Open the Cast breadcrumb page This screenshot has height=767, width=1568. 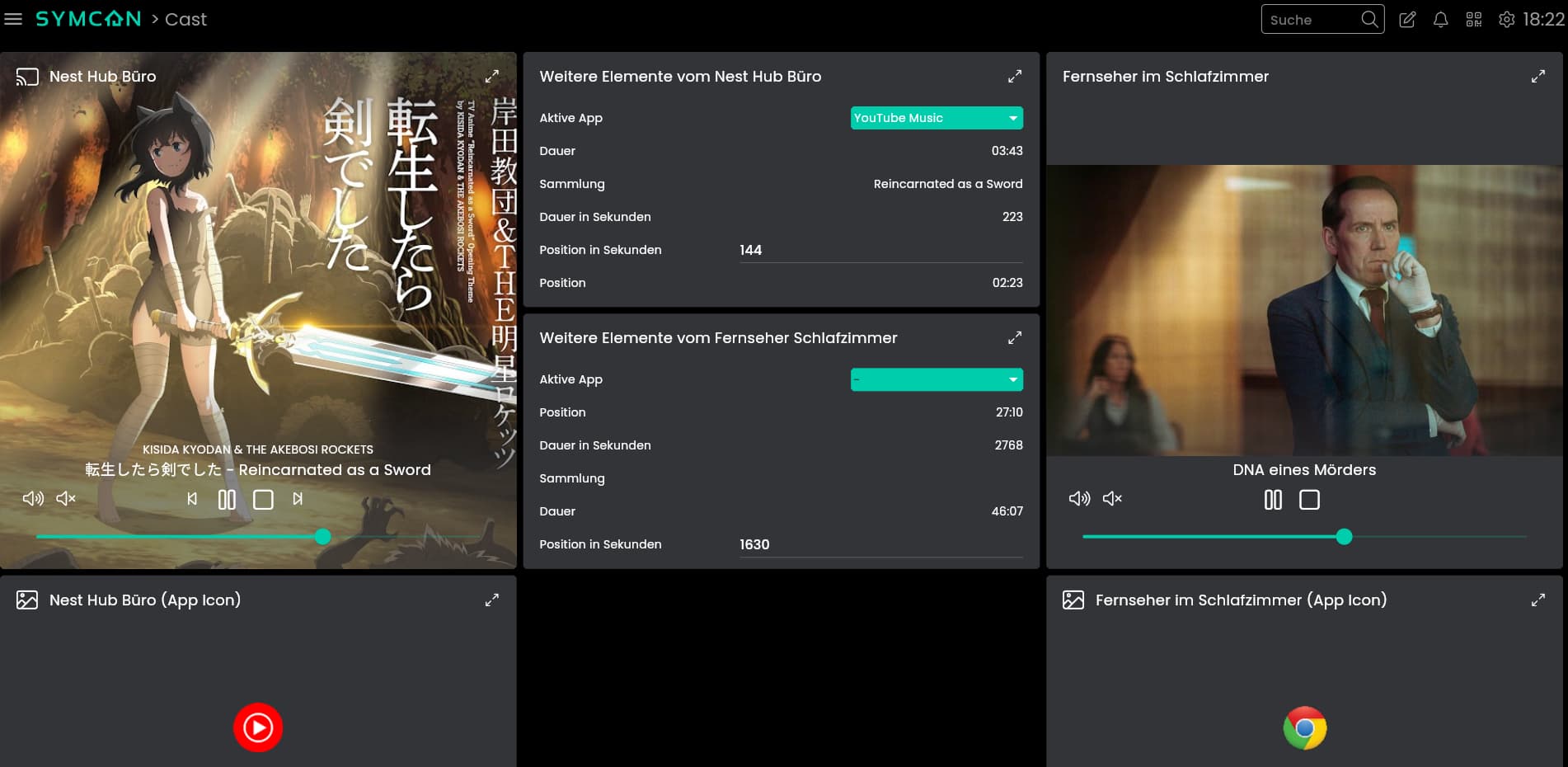click(x=185, y=19)
